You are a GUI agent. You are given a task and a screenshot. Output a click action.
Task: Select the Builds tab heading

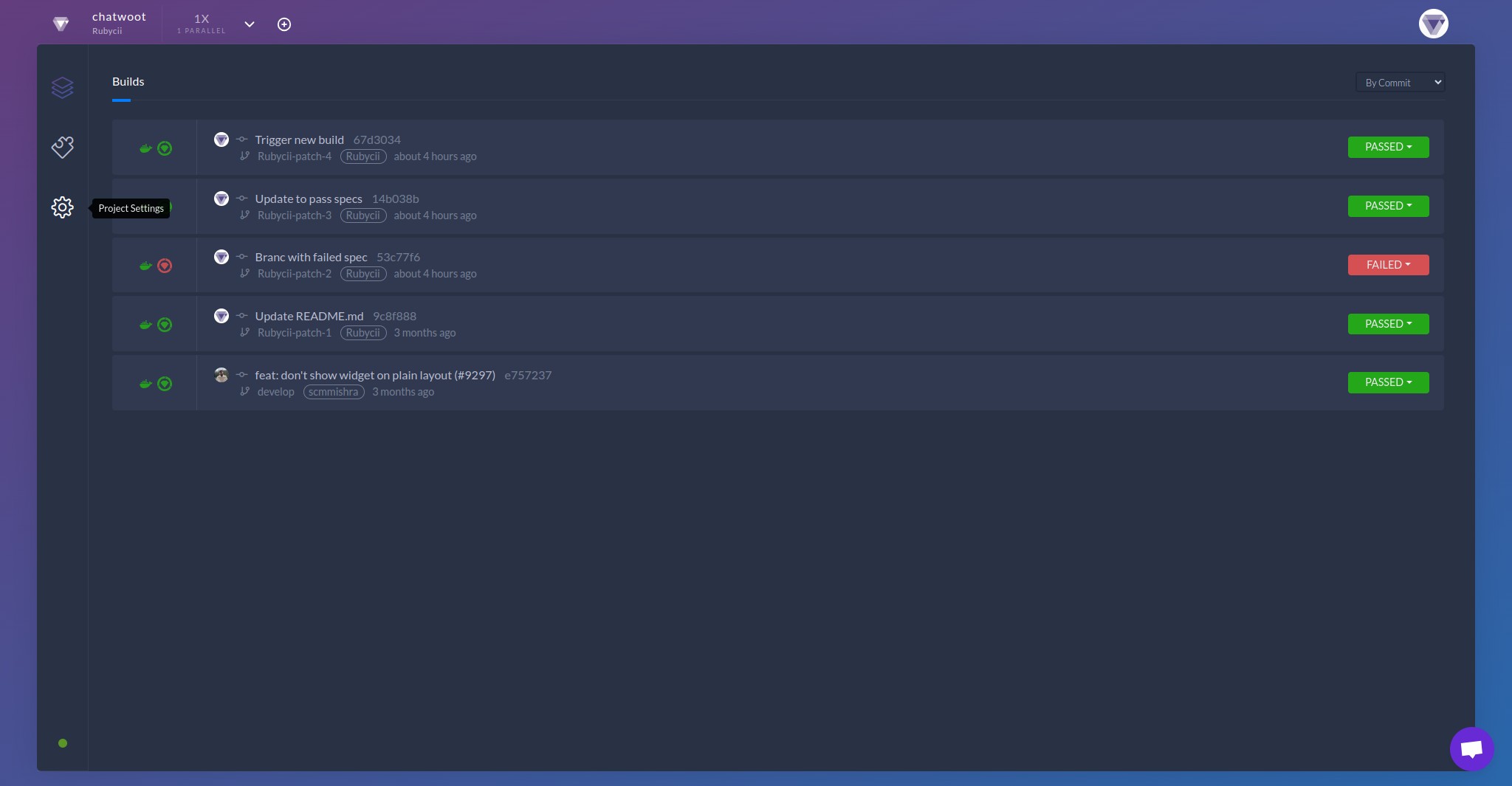(128, 81)
